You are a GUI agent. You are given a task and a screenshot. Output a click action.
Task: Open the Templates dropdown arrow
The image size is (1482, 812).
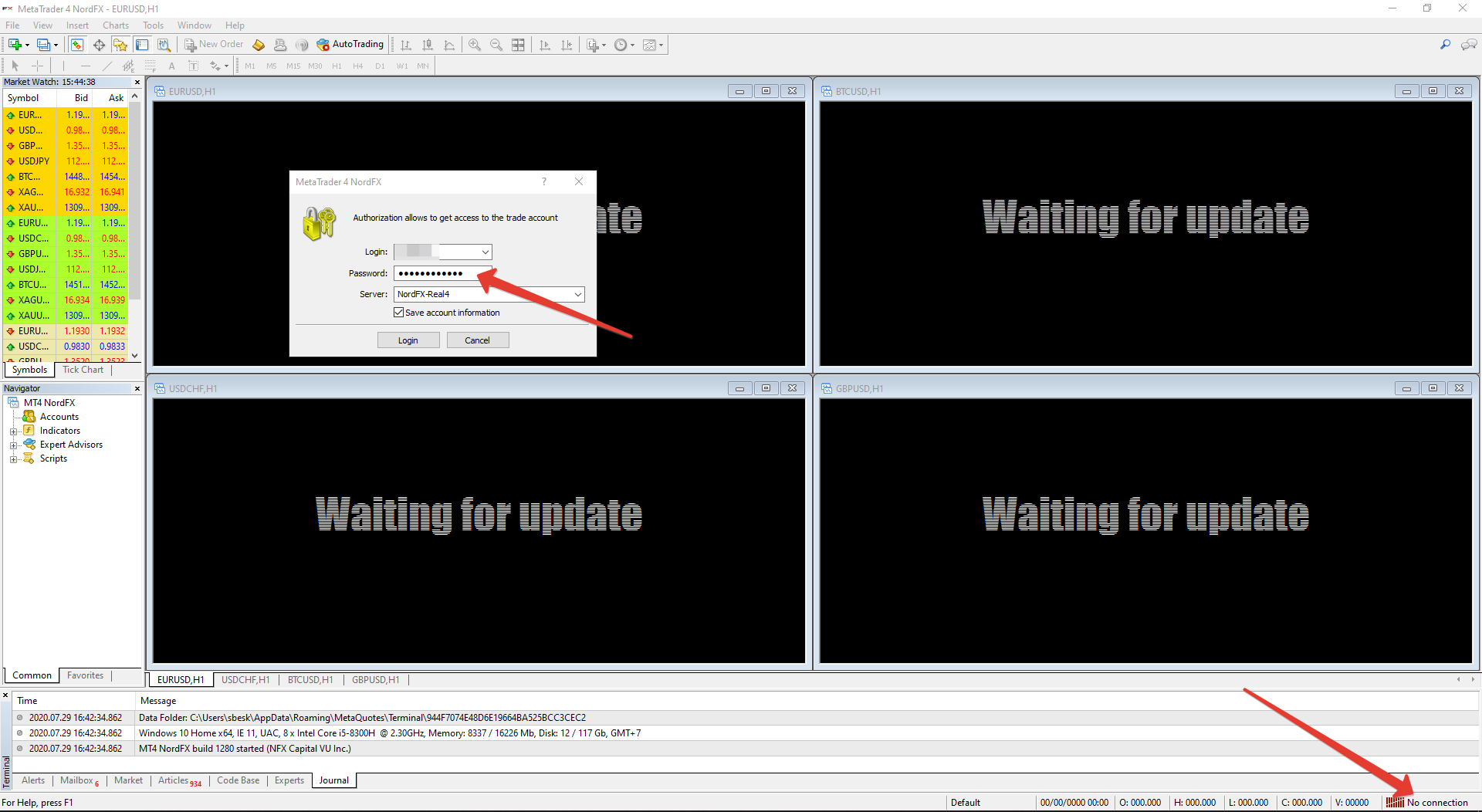(661, 46)
